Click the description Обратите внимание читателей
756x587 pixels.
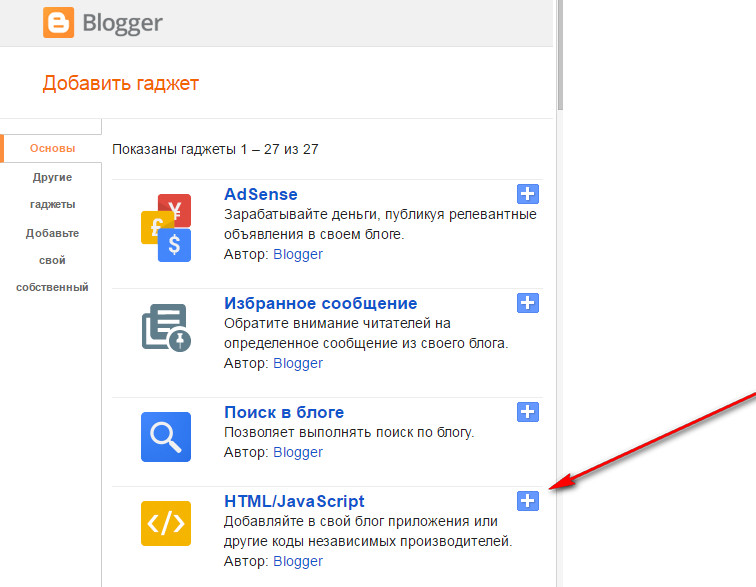(366, 333)
